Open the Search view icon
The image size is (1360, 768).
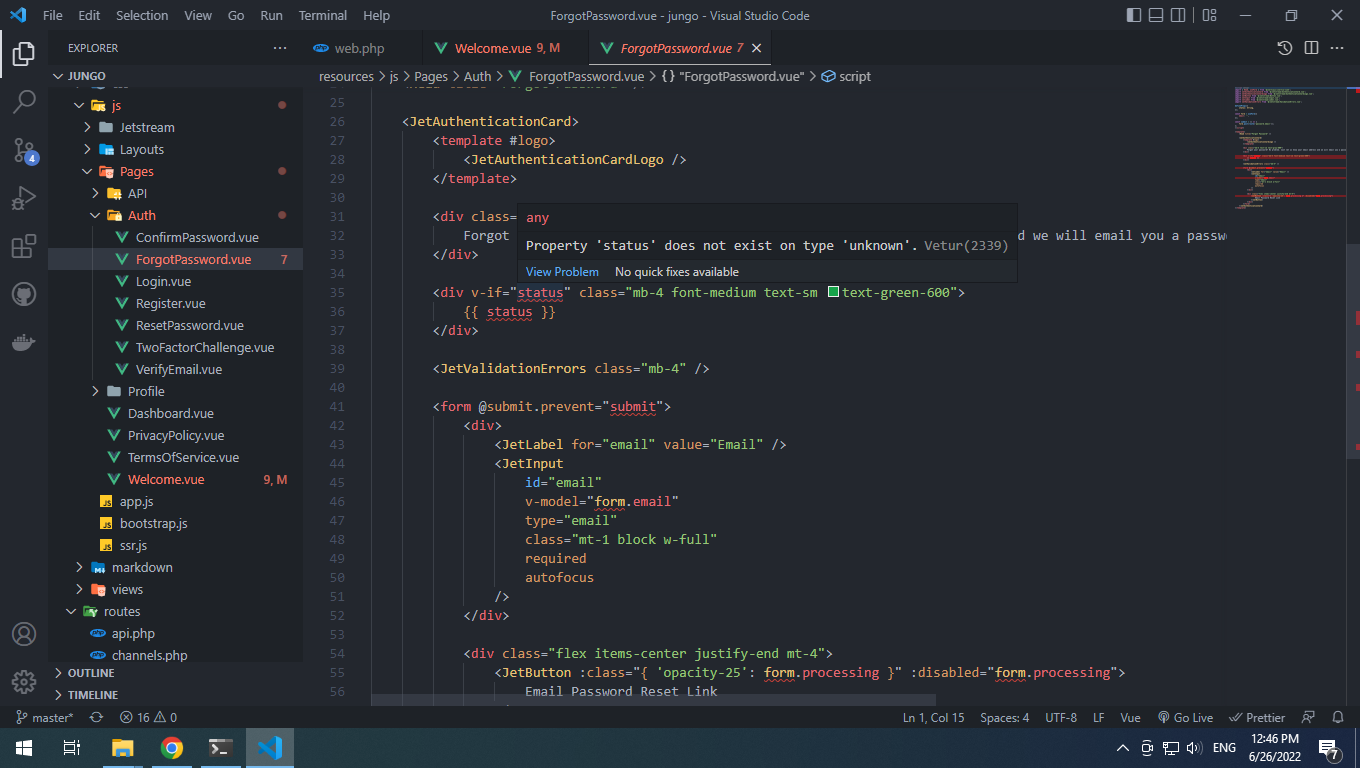24,101
